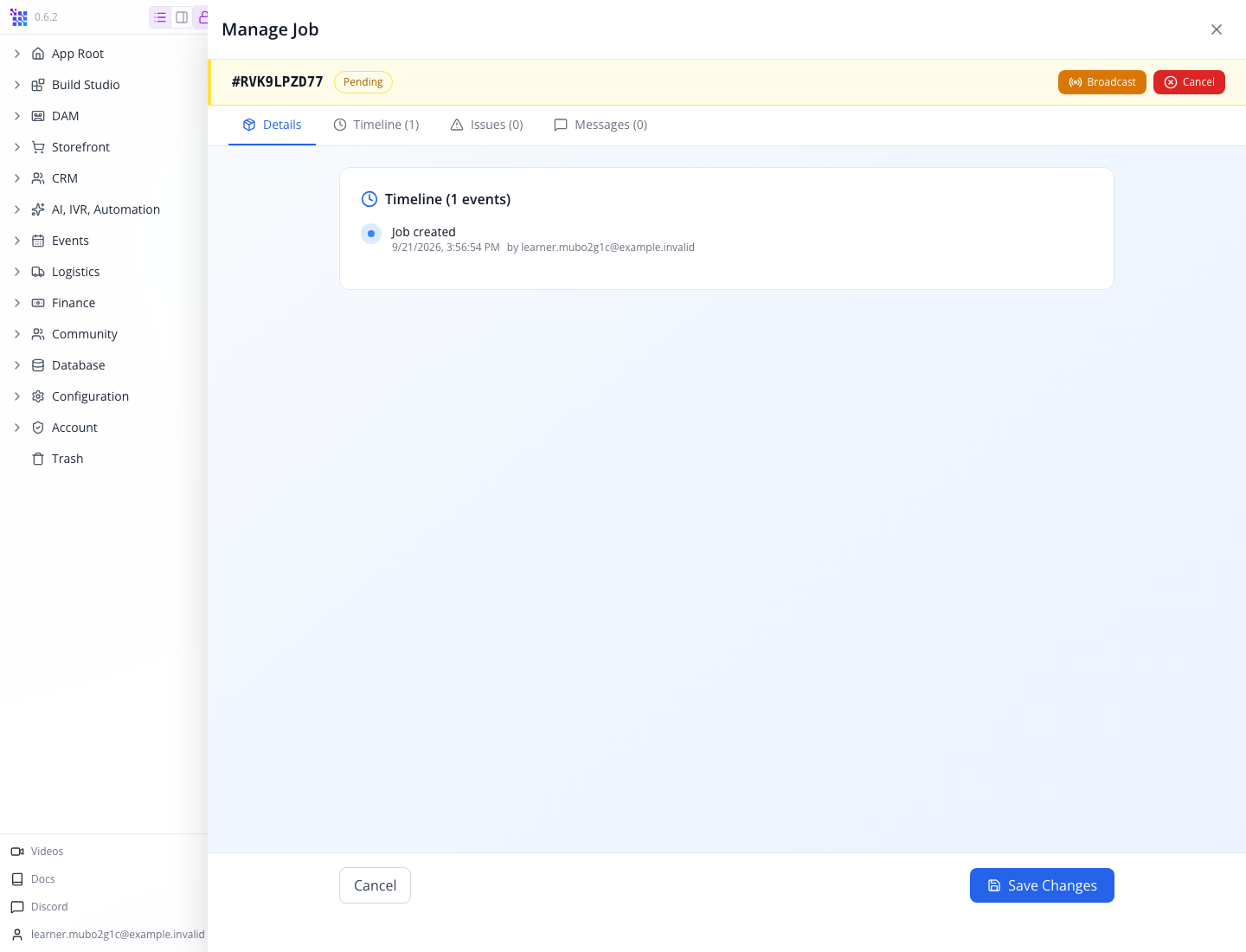1246x952 pixels.
Task: Expand the Storefront chevron
Action: (17, 147)
